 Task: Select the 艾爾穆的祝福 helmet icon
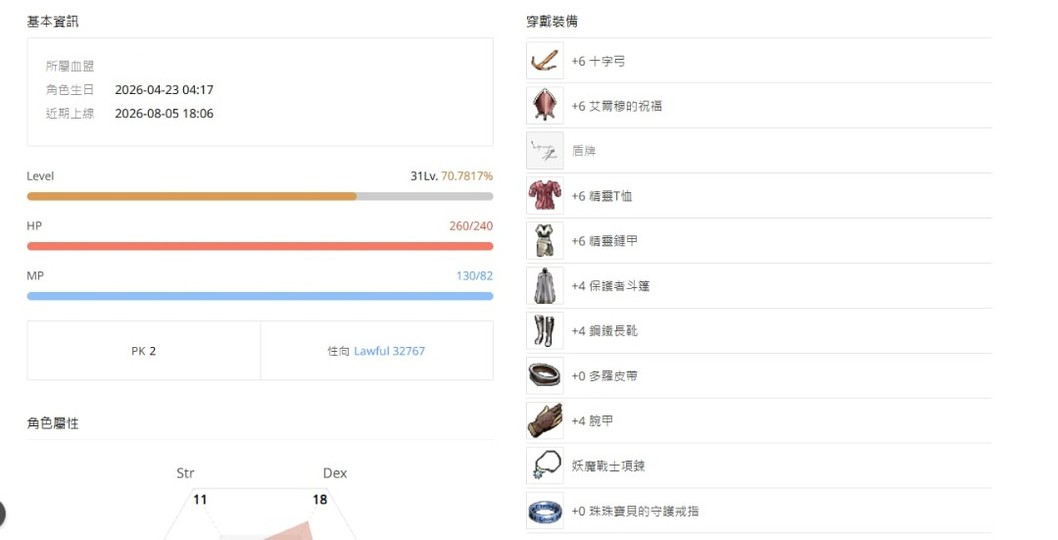pyautogui.click(x=545, y=106)
